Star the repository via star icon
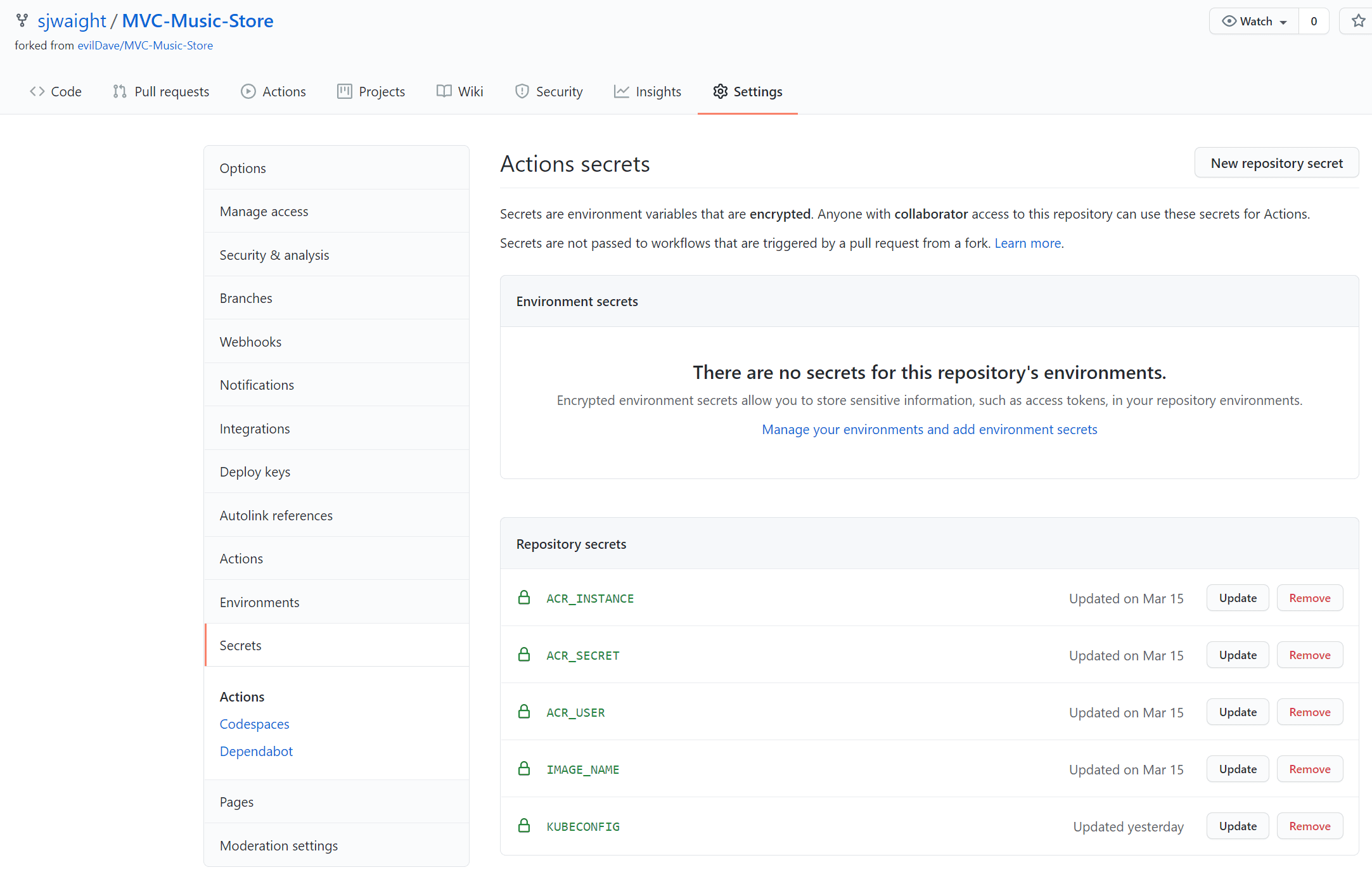Viewport: 1372px width, 872px height. pyautogui.click(x=1358, y=21)
